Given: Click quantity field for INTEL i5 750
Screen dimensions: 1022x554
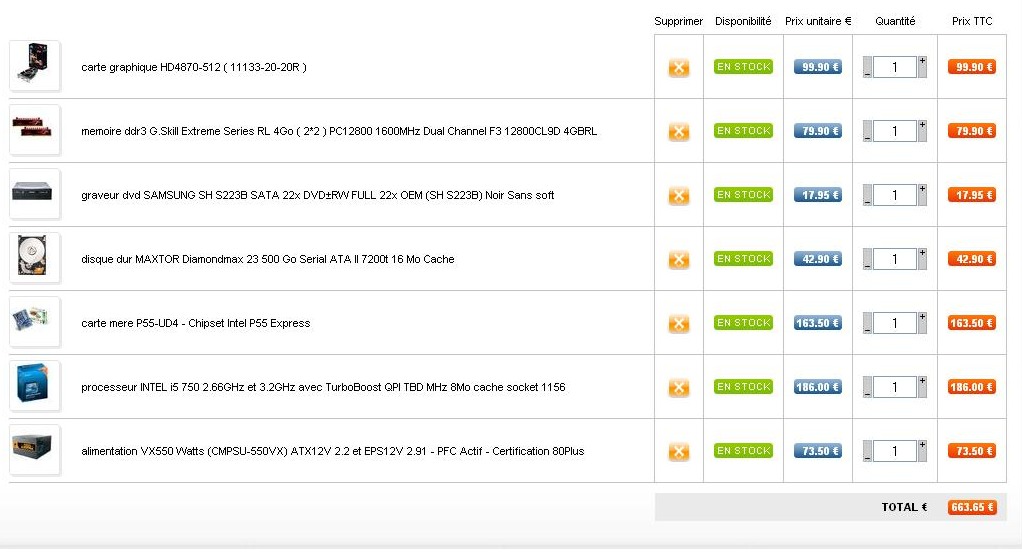Looking at the screenshot, I should [x=895, y=386].
